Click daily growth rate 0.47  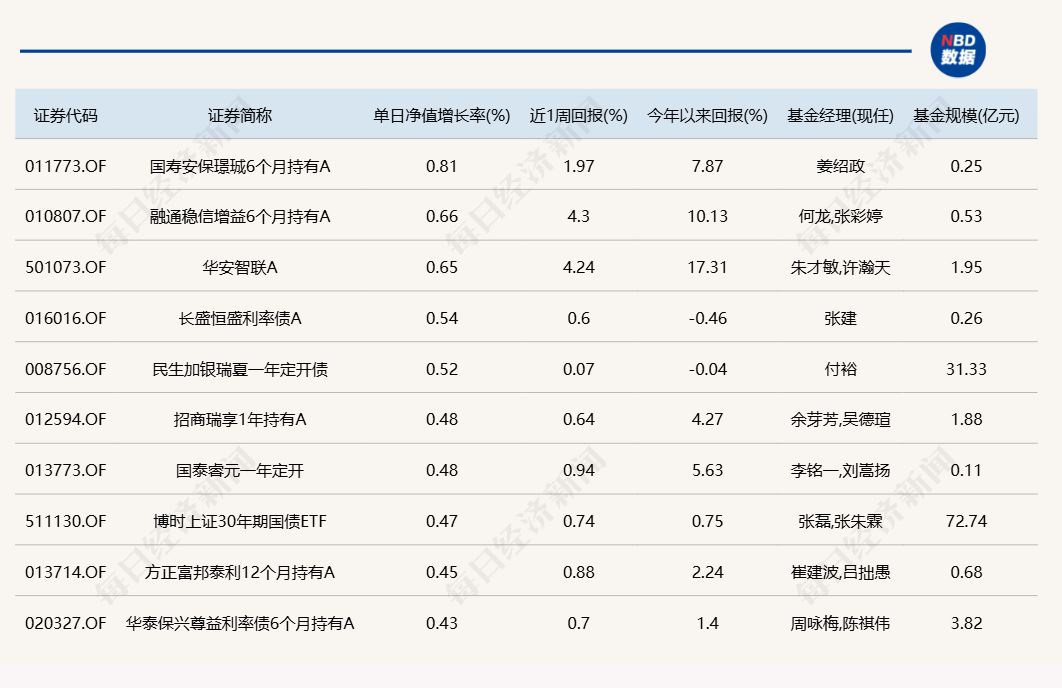(x=442, y=521)
